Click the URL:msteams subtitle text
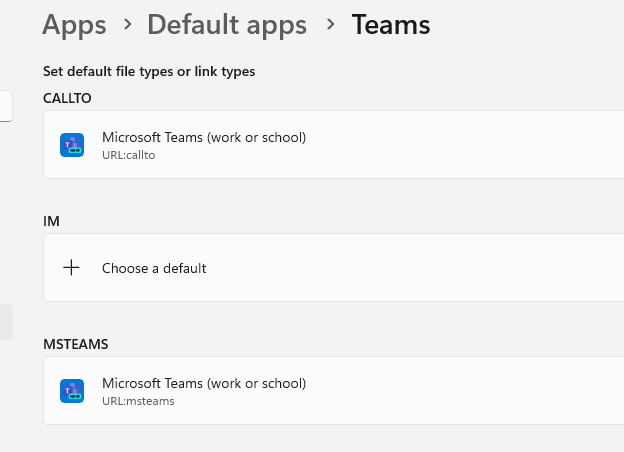Image resolution: width=624 pixels, height=452 pixels. tap(138, 401)
